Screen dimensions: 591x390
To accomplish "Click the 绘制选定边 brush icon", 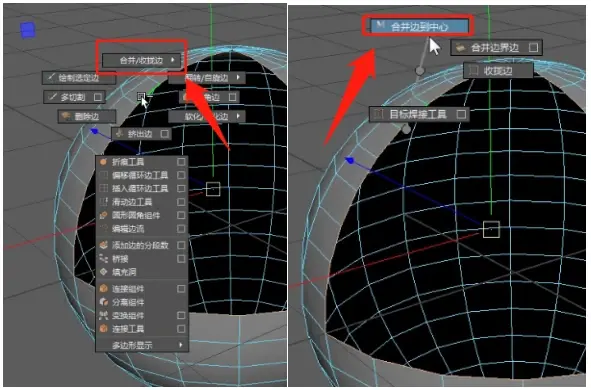I will pyautogui.click(x=51, y=78).
